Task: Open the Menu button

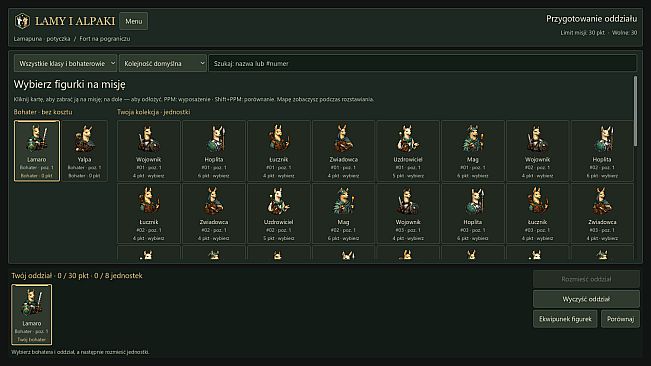Action: tap(134, 21)
